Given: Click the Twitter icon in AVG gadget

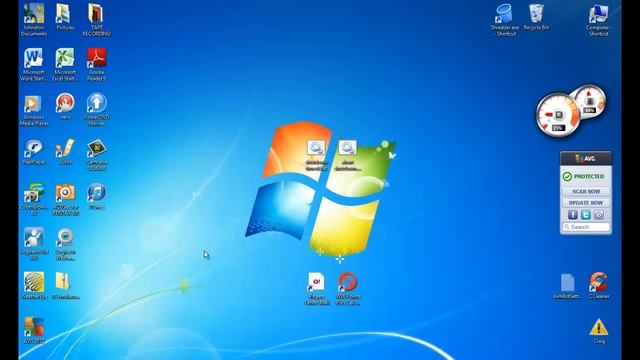Looking at the screenshot, I should (x=586, y=215).
